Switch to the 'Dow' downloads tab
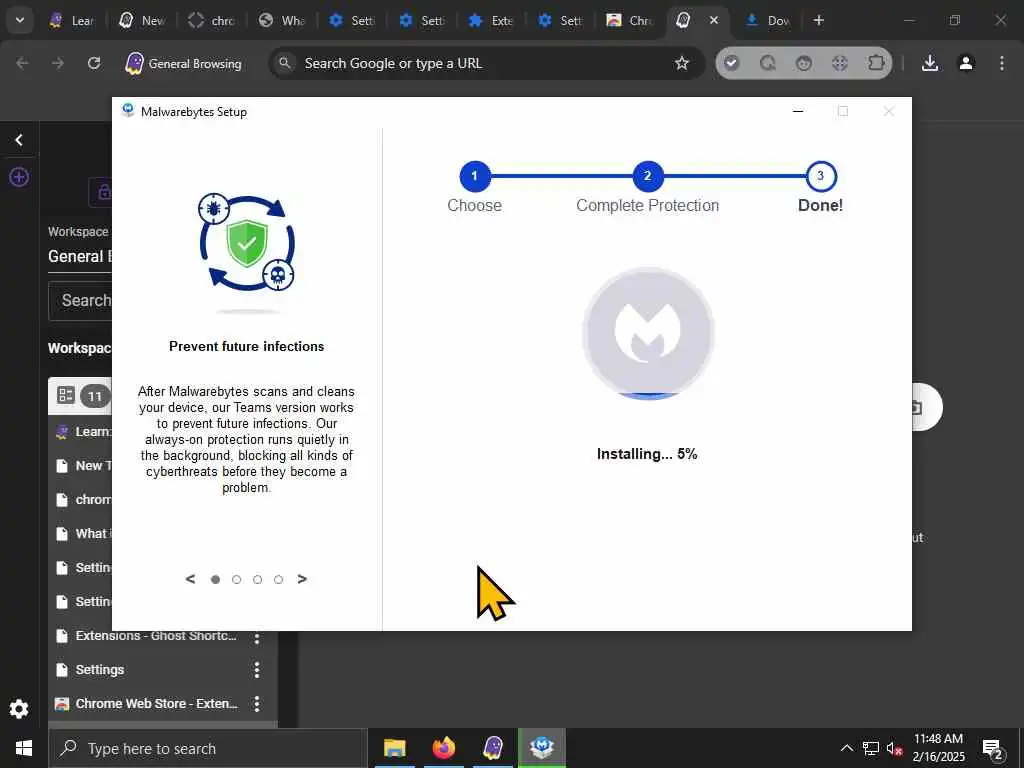The height and width of the screenshot is (768, 1024). point(769,20)
